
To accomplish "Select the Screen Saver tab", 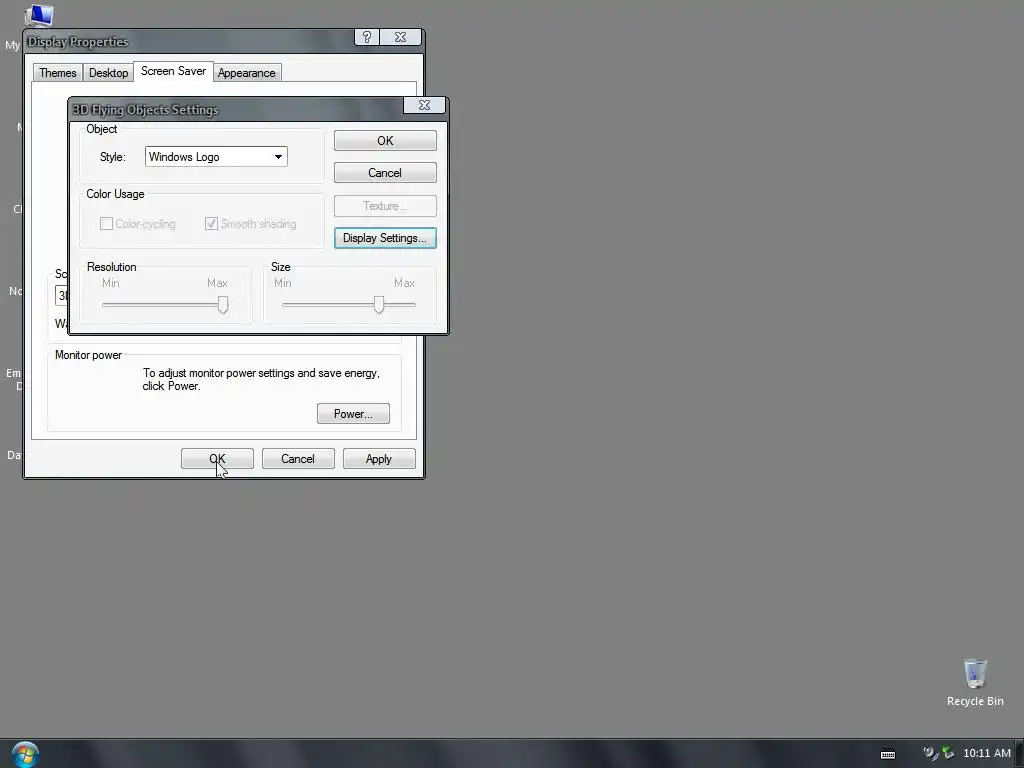I will point(173,71).
